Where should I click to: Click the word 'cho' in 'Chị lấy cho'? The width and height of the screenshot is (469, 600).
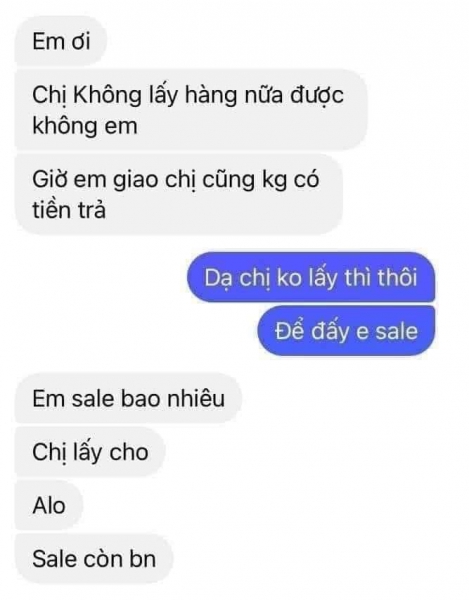point(129,452)
